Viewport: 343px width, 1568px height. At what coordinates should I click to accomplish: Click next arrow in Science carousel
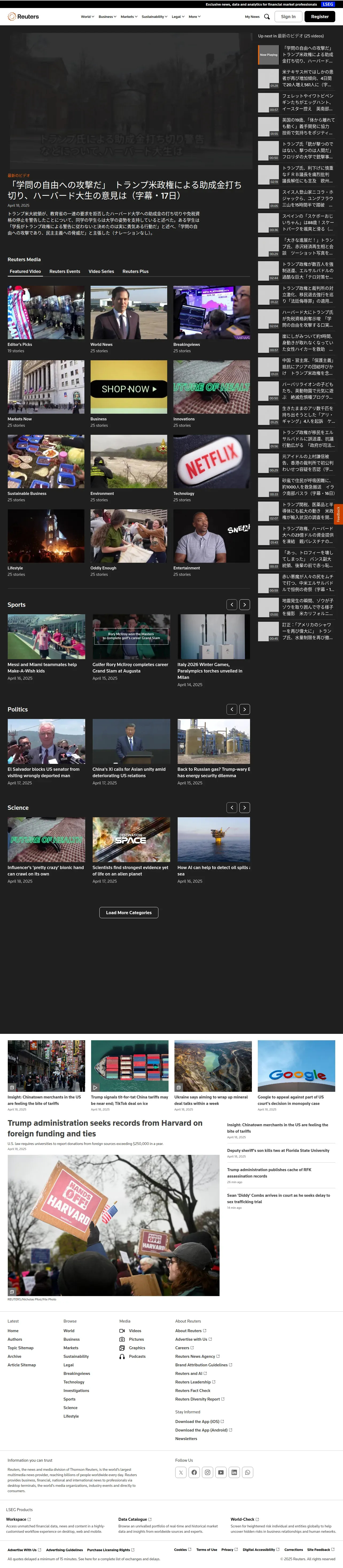coord(244,807)
